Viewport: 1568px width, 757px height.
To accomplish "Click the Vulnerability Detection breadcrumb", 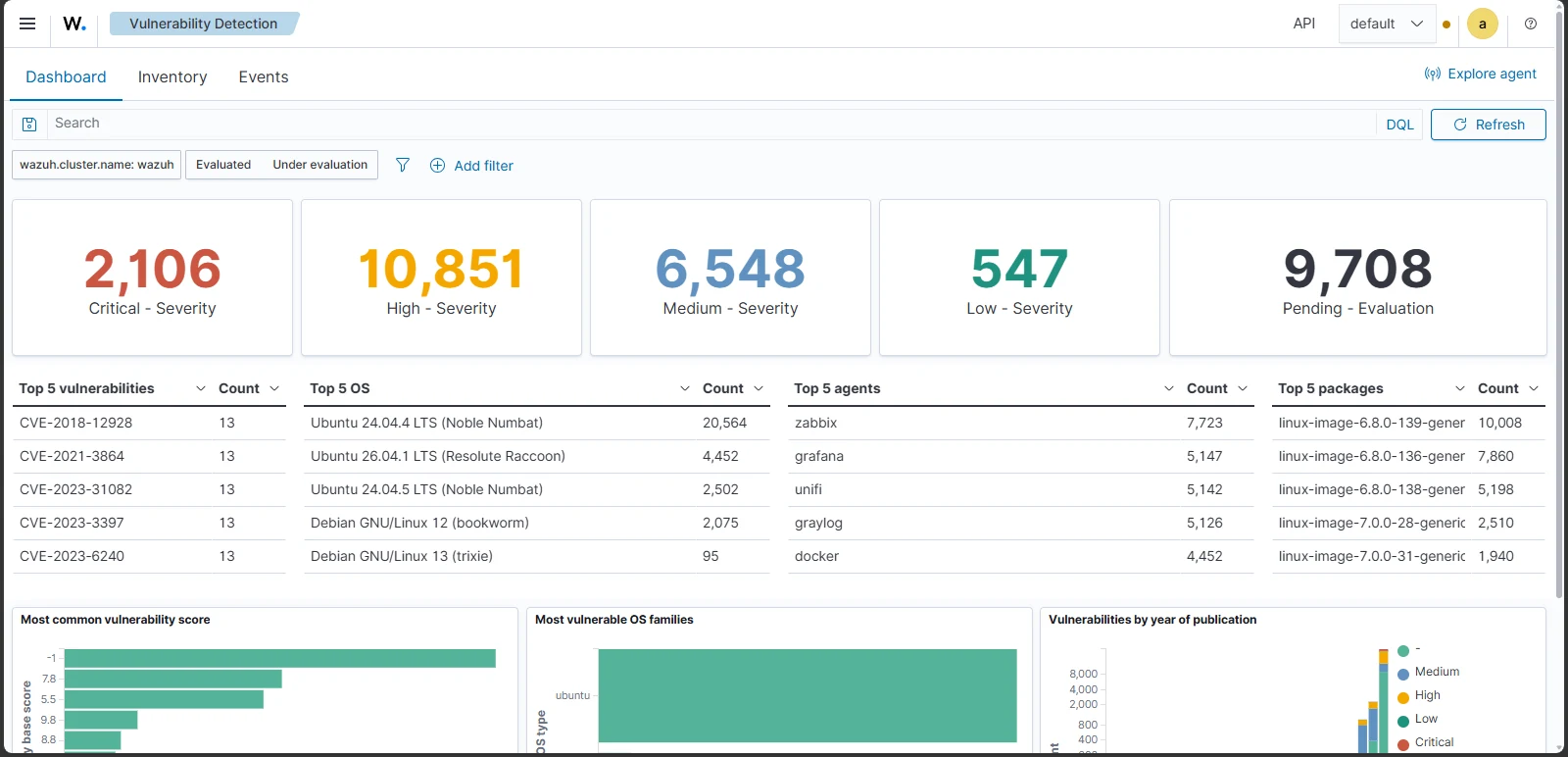I will [204, 24].
